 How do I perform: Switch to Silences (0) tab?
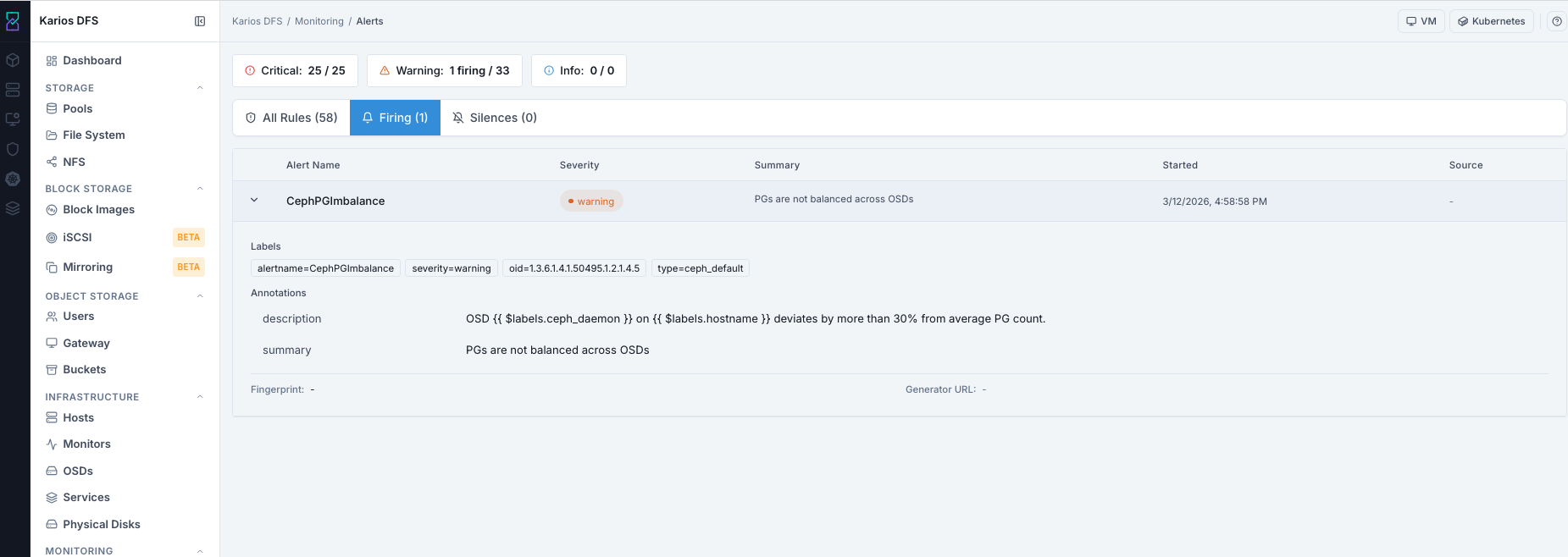click(495, 118)
